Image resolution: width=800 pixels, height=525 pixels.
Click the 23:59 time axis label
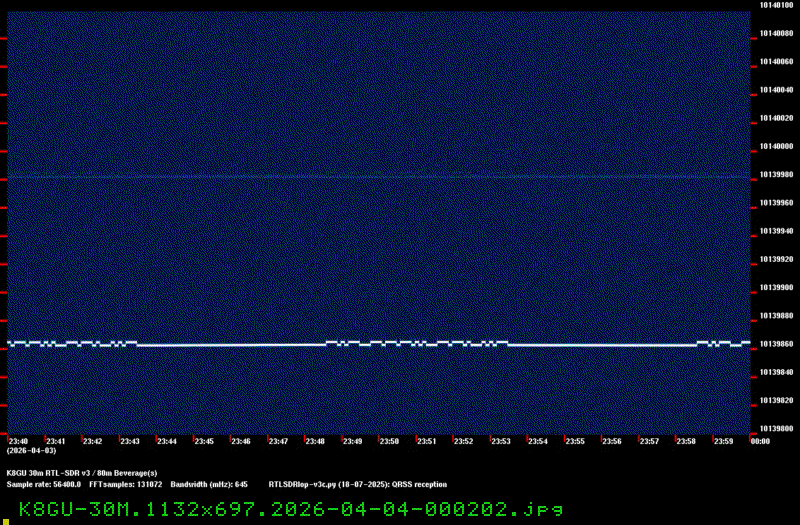pyautogui.click(x=723, y=441)
